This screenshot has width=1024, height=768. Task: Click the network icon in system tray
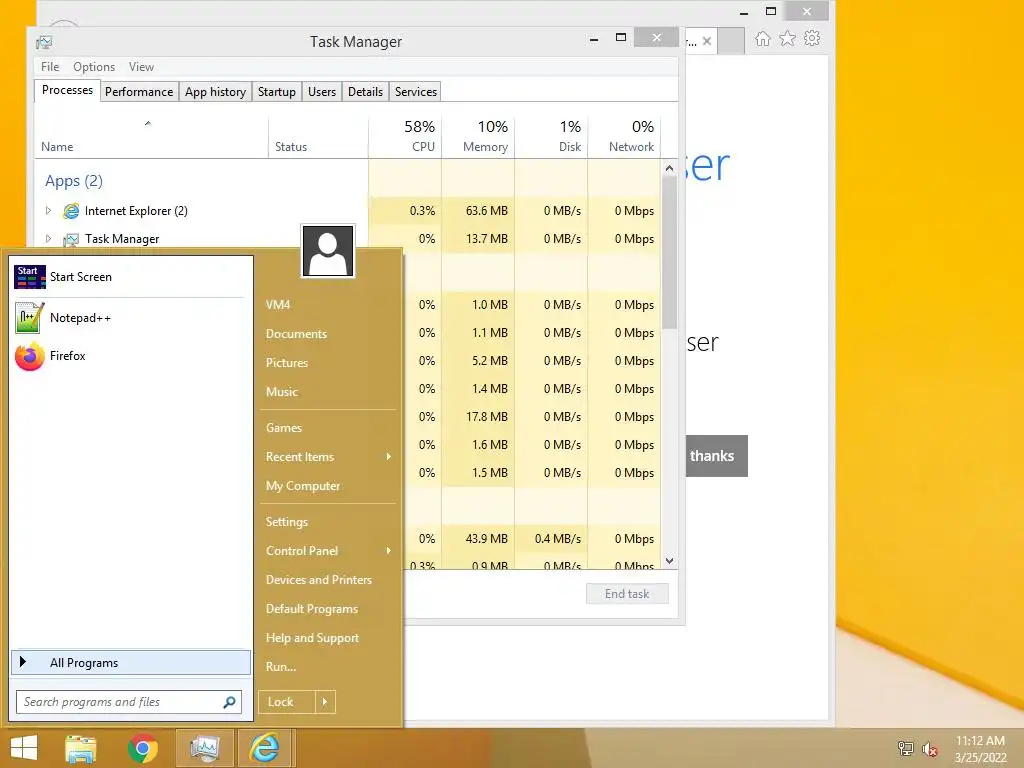click(x=905, y=748)
